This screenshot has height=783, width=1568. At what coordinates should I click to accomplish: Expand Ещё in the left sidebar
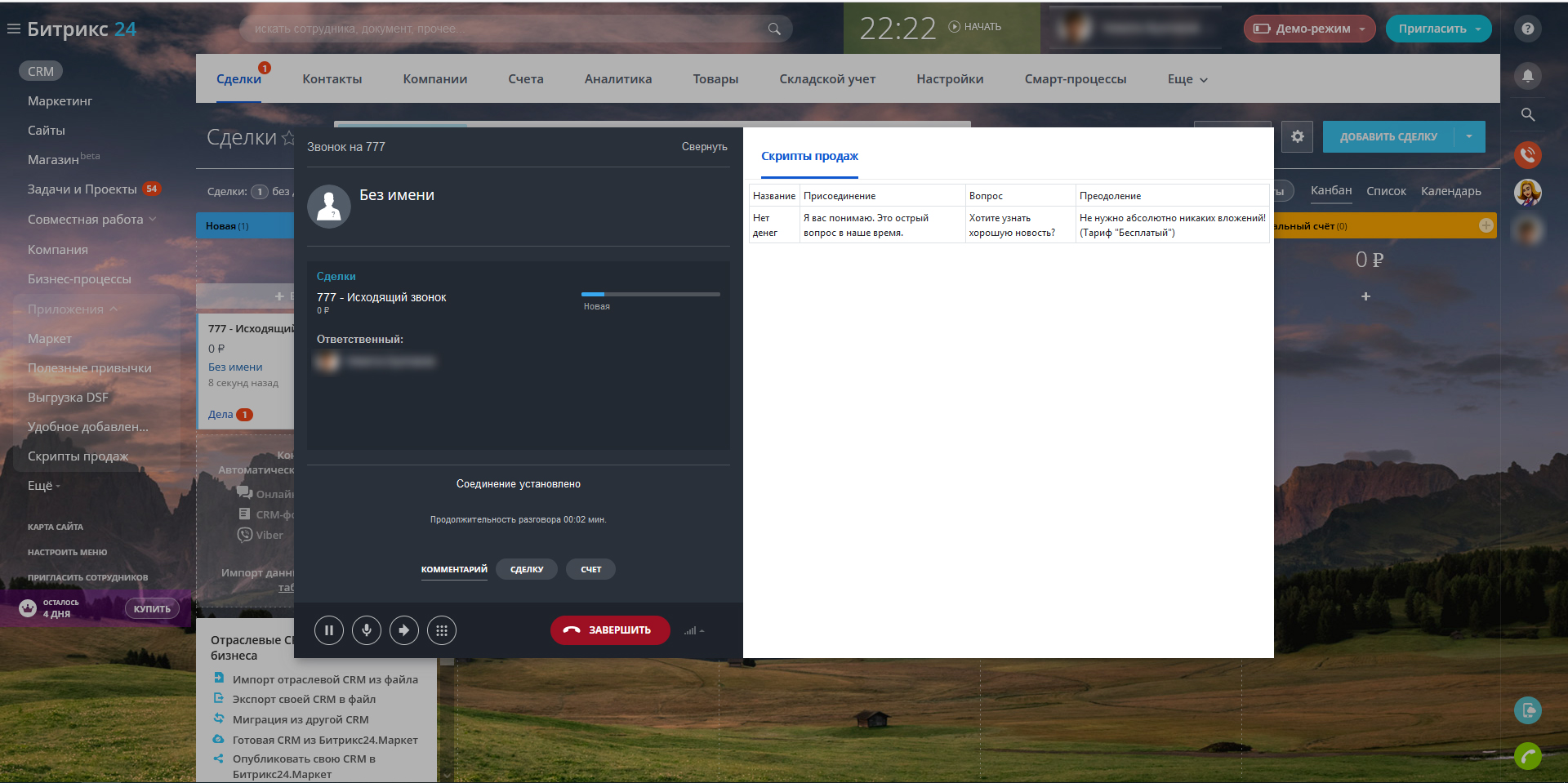click(44, 485)
